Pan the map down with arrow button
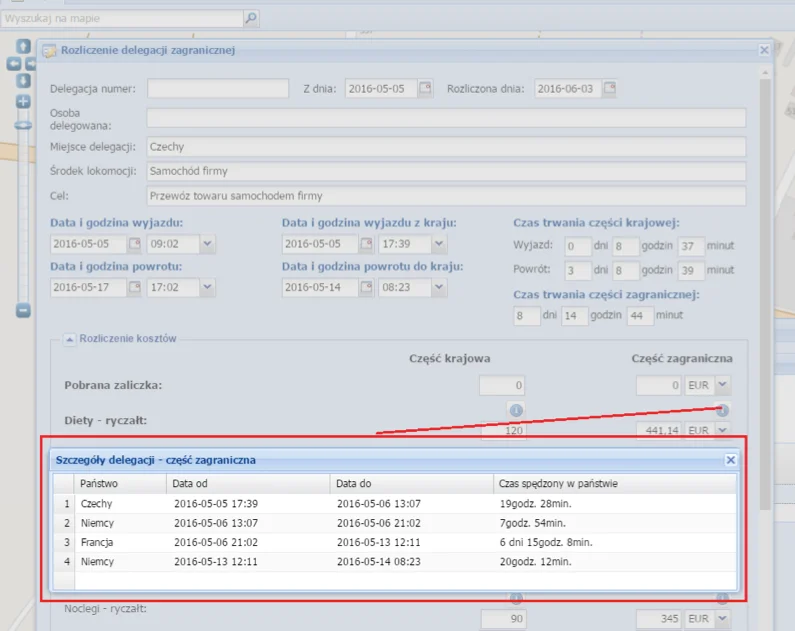Image resolution: width=795 pixels, height=631 pixels. pos(23,81)
